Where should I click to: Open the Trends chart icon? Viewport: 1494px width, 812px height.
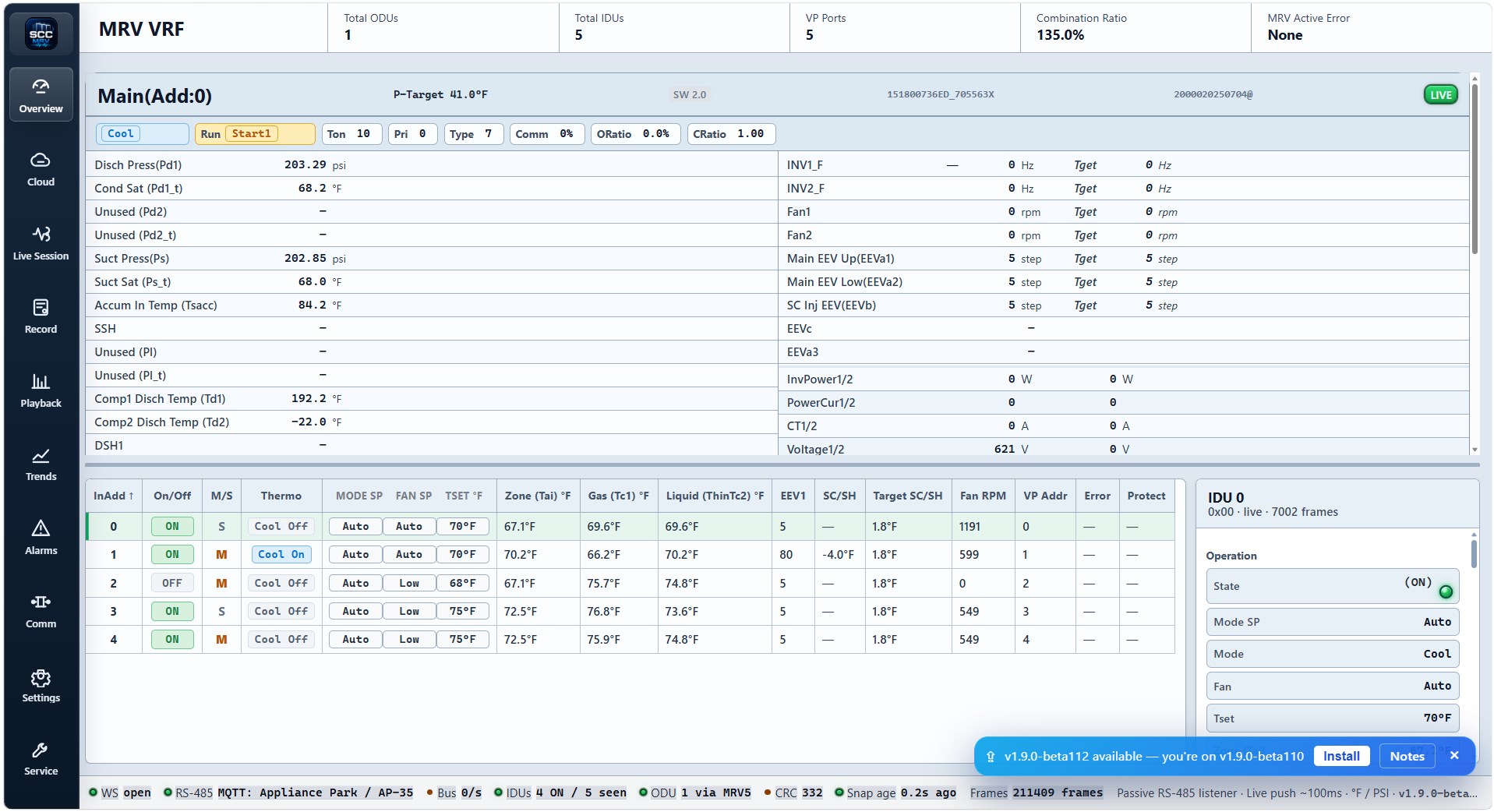[x=41, y=455]
